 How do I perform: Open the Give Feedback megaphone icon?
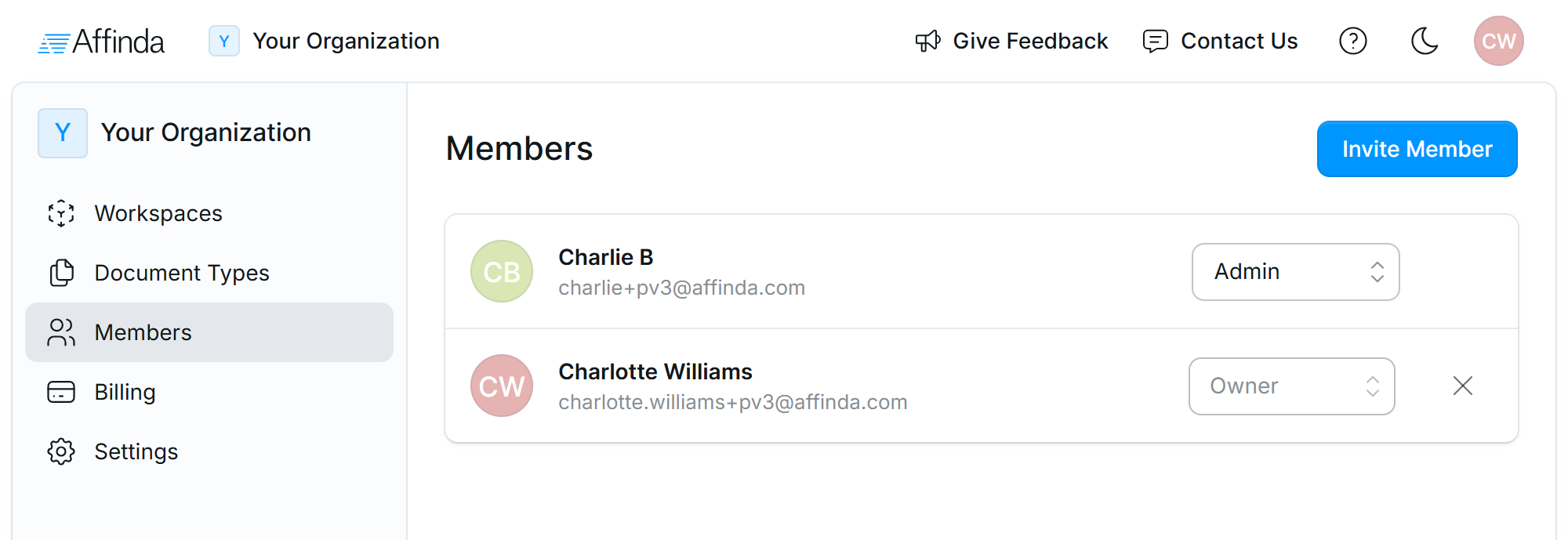[x=927, y=41]
